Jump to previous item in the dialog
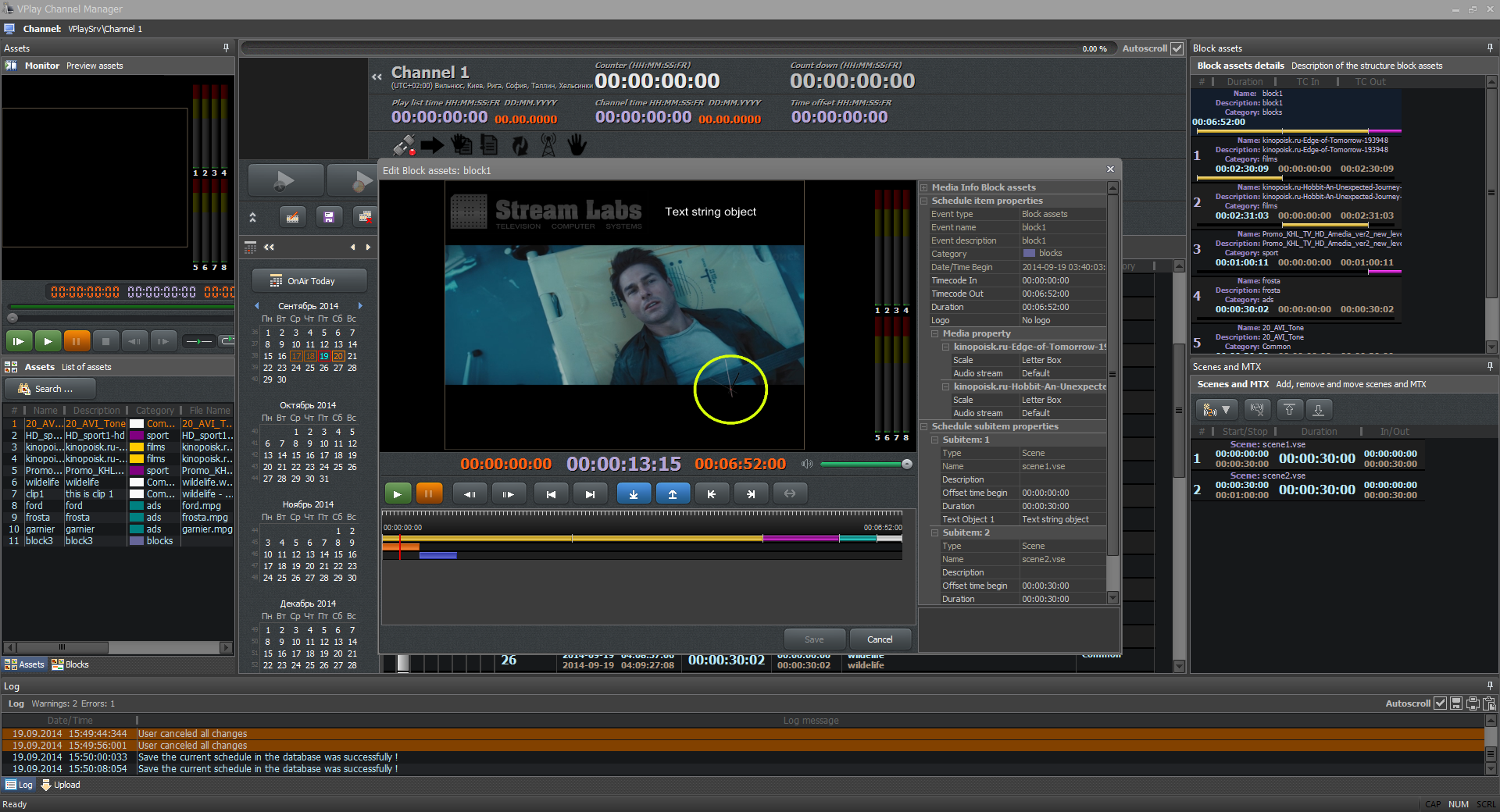This screenshot has width=1500, height=812. click(x=552, y=493)
